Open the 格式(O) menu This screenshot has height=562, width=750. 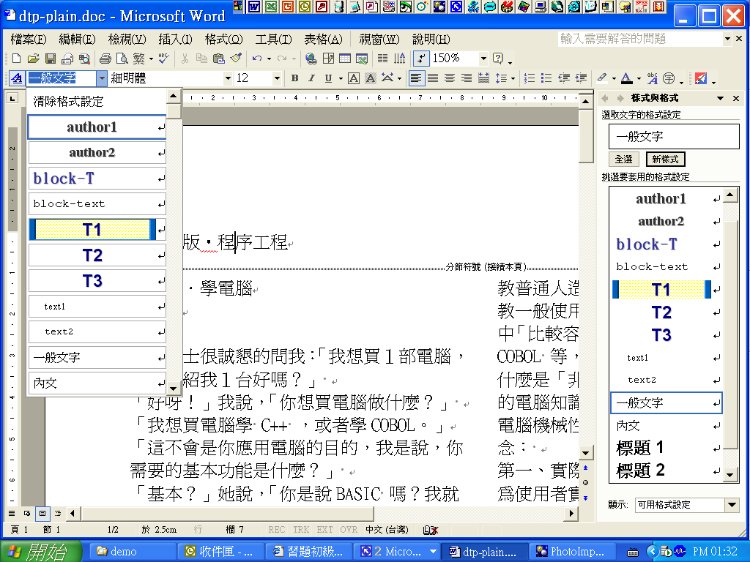tap(223, 39)
